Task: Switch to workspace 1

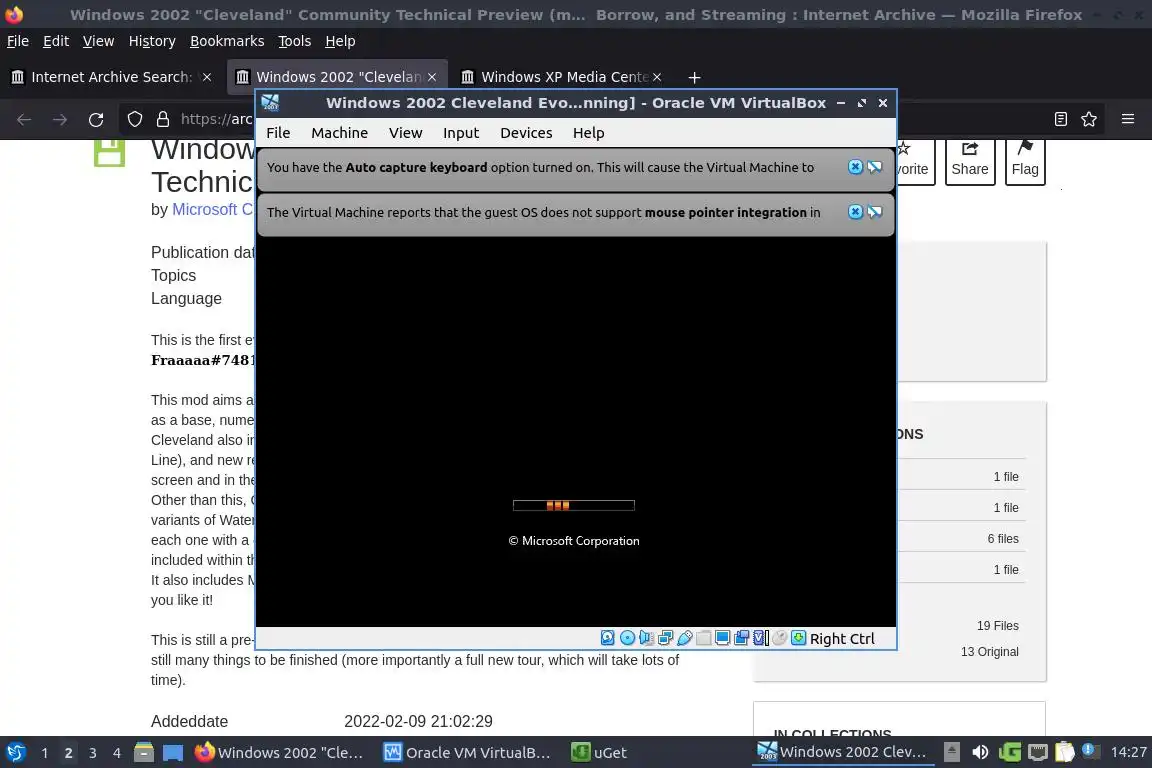Action: click(x=45, y=753)
